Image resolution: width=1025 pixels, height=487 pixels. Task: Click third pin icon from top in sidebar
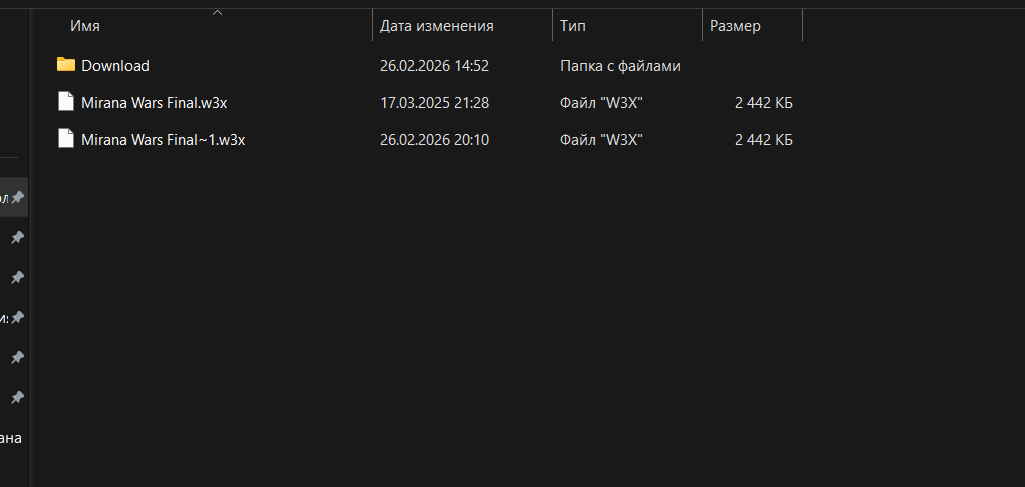click(x=17, y=277)
